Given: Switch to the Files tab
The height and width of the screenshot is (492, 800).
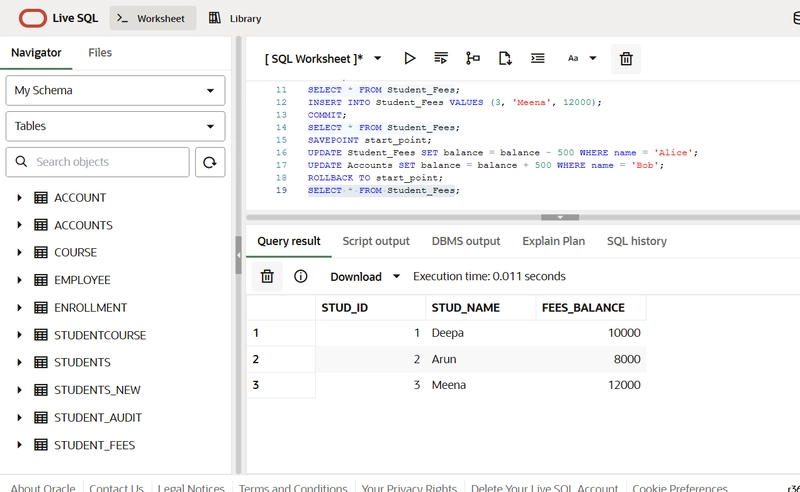Looking at the screenshot, I should [100, 53].
